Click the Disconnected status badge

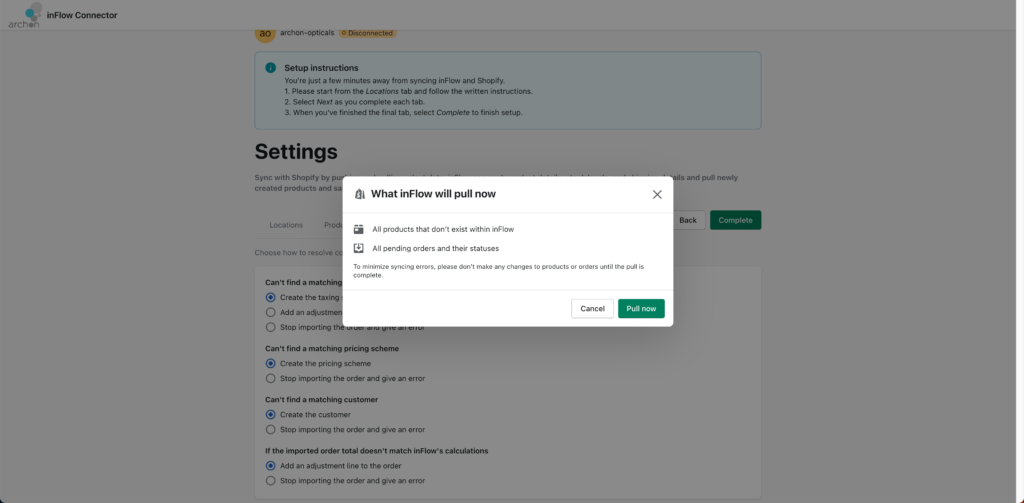pos(367,33)
